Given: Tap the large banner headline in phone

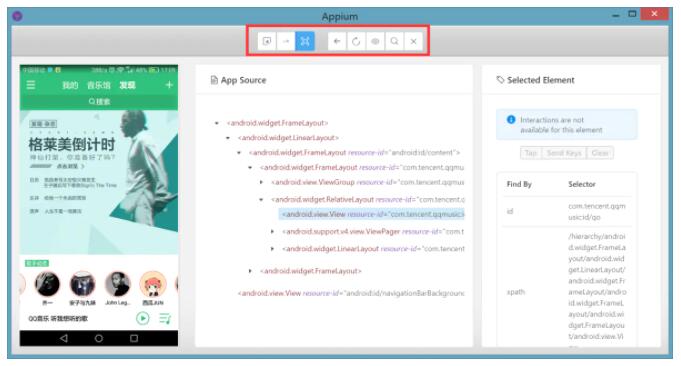Looking at the screenshot, I should coord(72,144).
